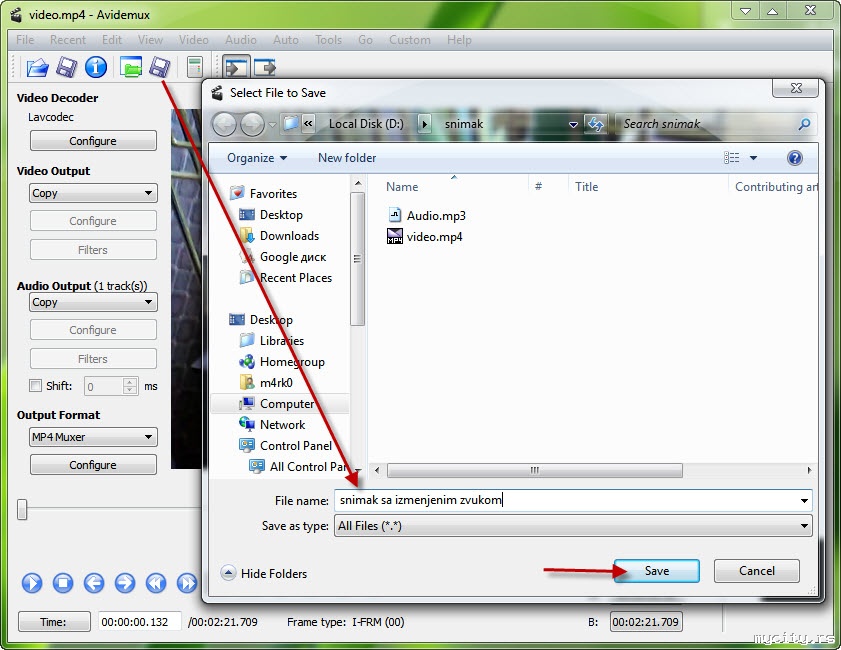Image resolution: width=841 pixels, height=650 pixels.
Task: Open Save as type dropdown
Action: [x=573, y=526]
